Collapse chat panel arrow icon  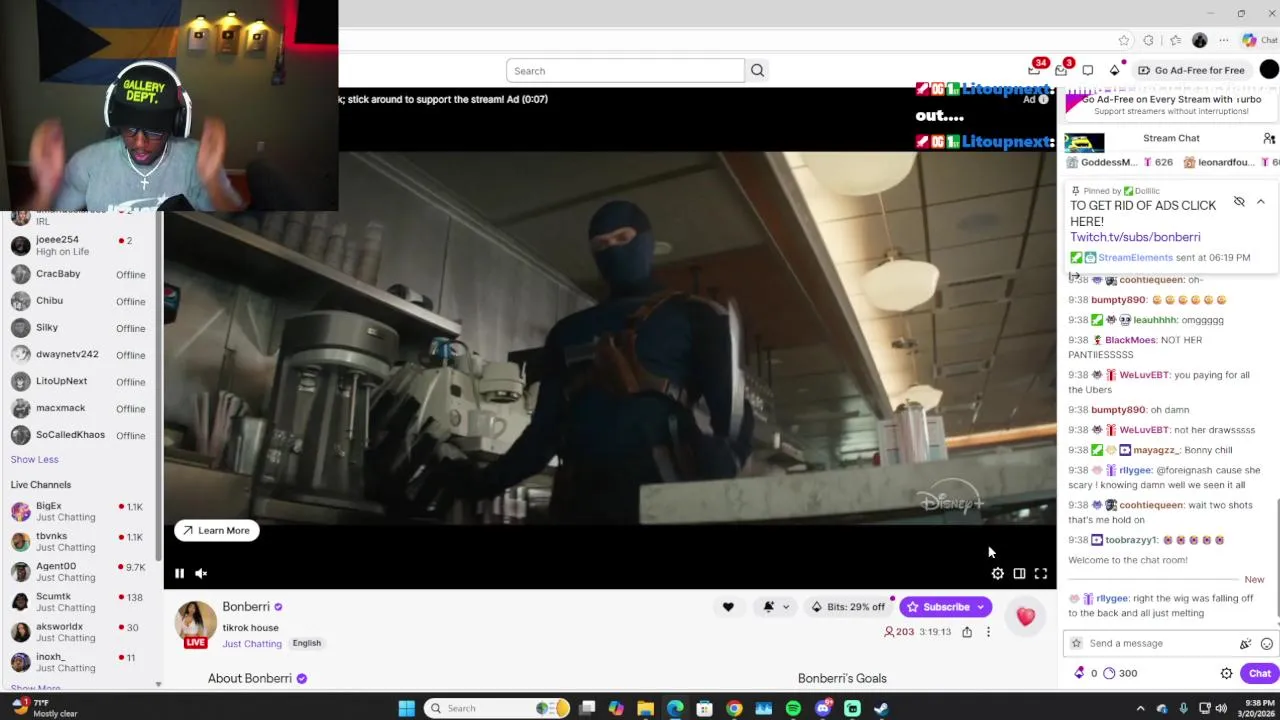pos(1073,276)
